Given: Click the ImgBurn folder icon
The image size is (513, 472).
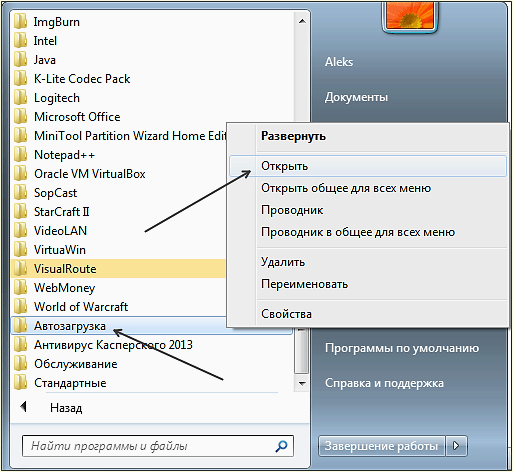Looking at the screenshot, I should 21,22.
